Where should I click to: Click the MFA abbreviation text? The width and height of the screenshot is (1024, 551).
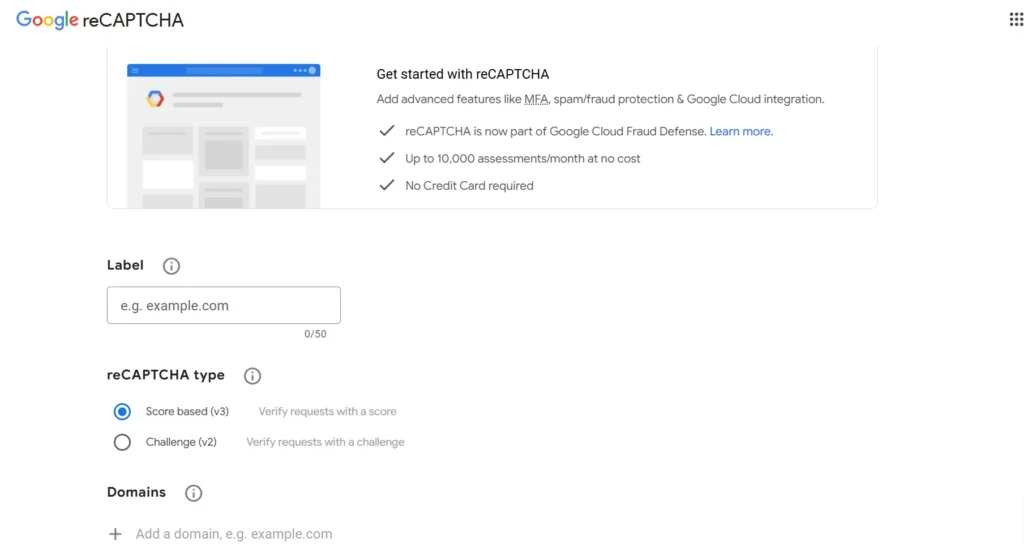[x=536, y=99]
